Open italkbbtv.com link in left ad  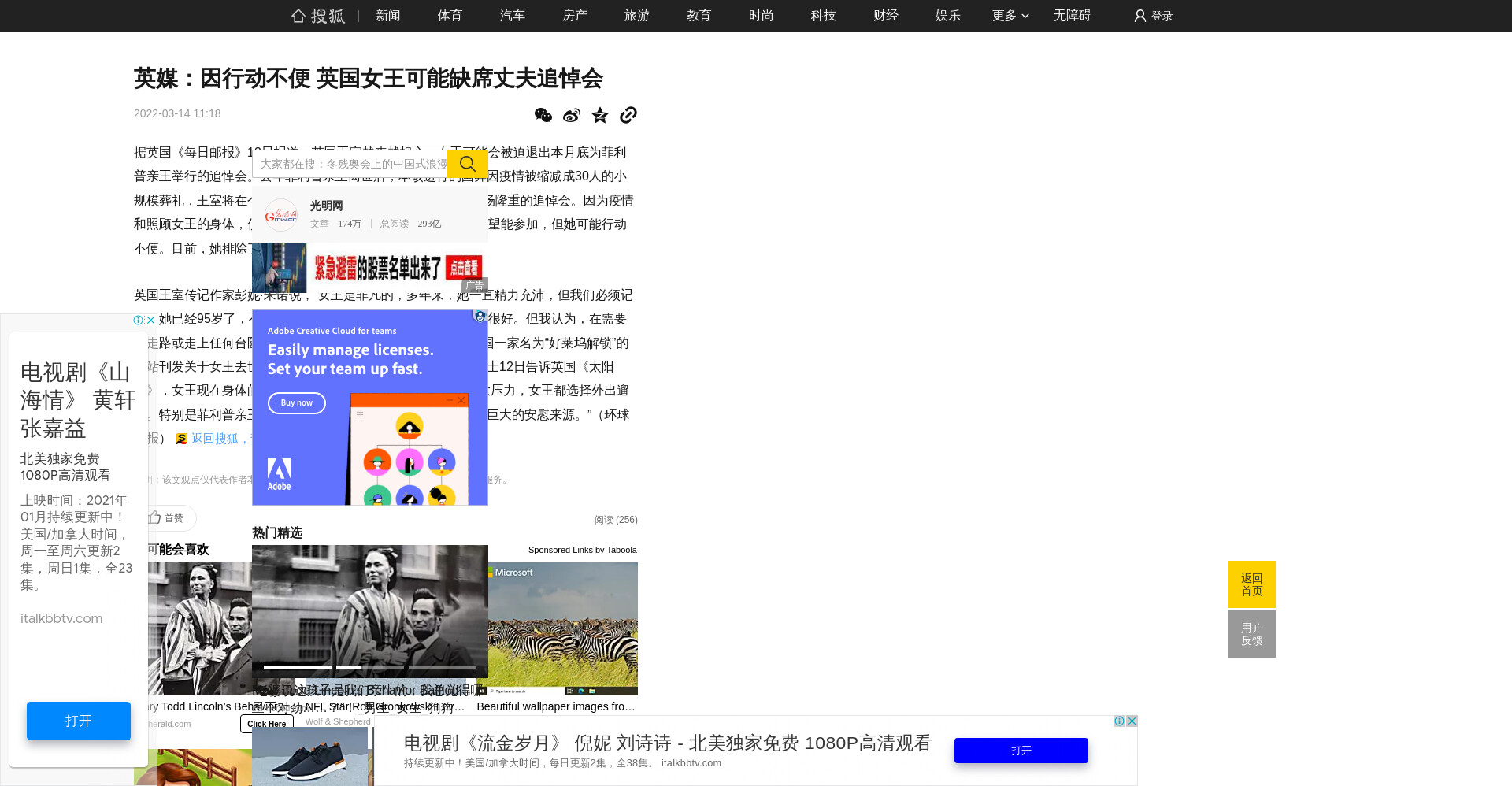pos(61,618)
